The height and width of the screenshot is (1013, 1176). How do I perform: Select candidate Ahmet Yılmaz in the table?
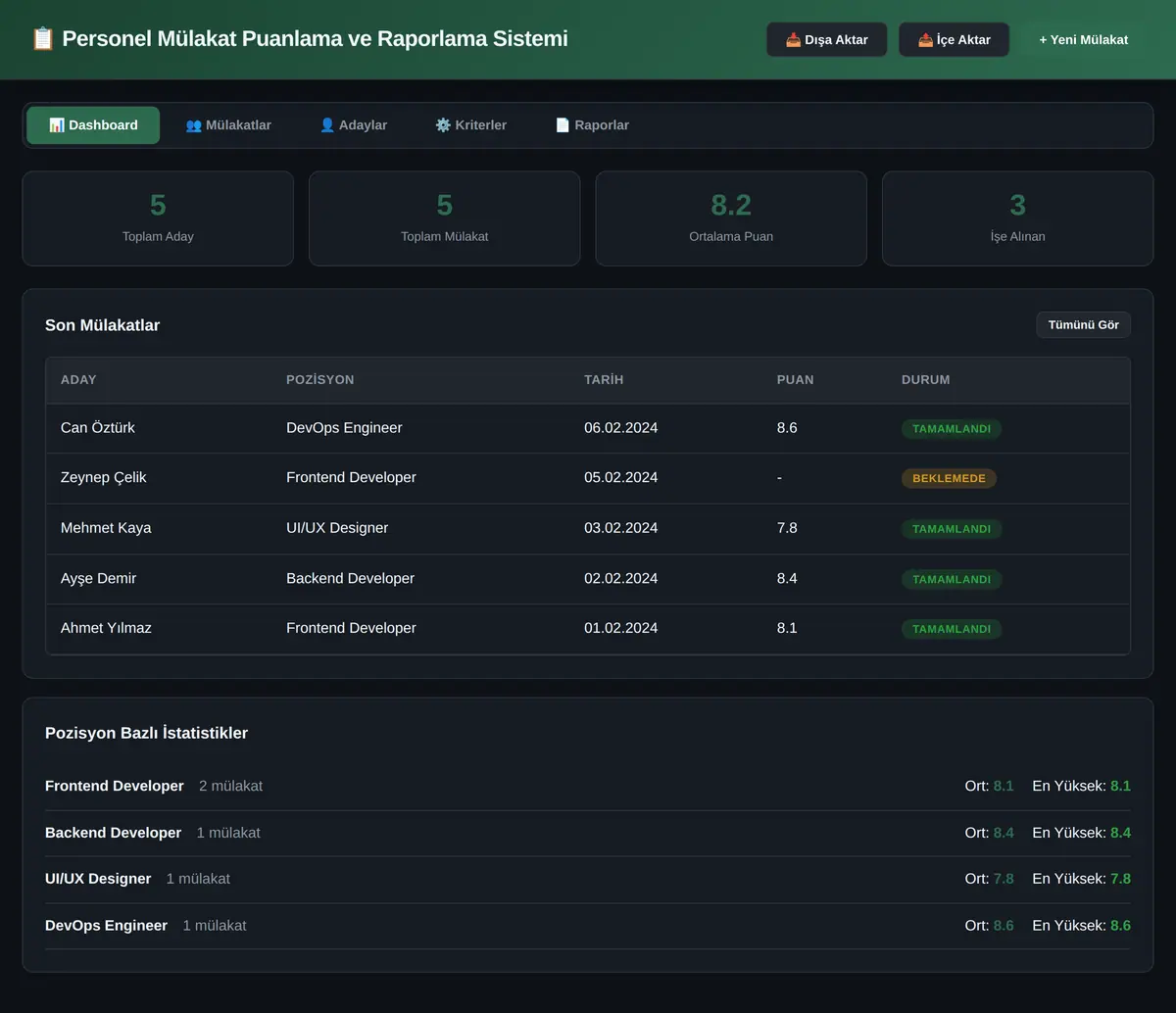(106, 628)
